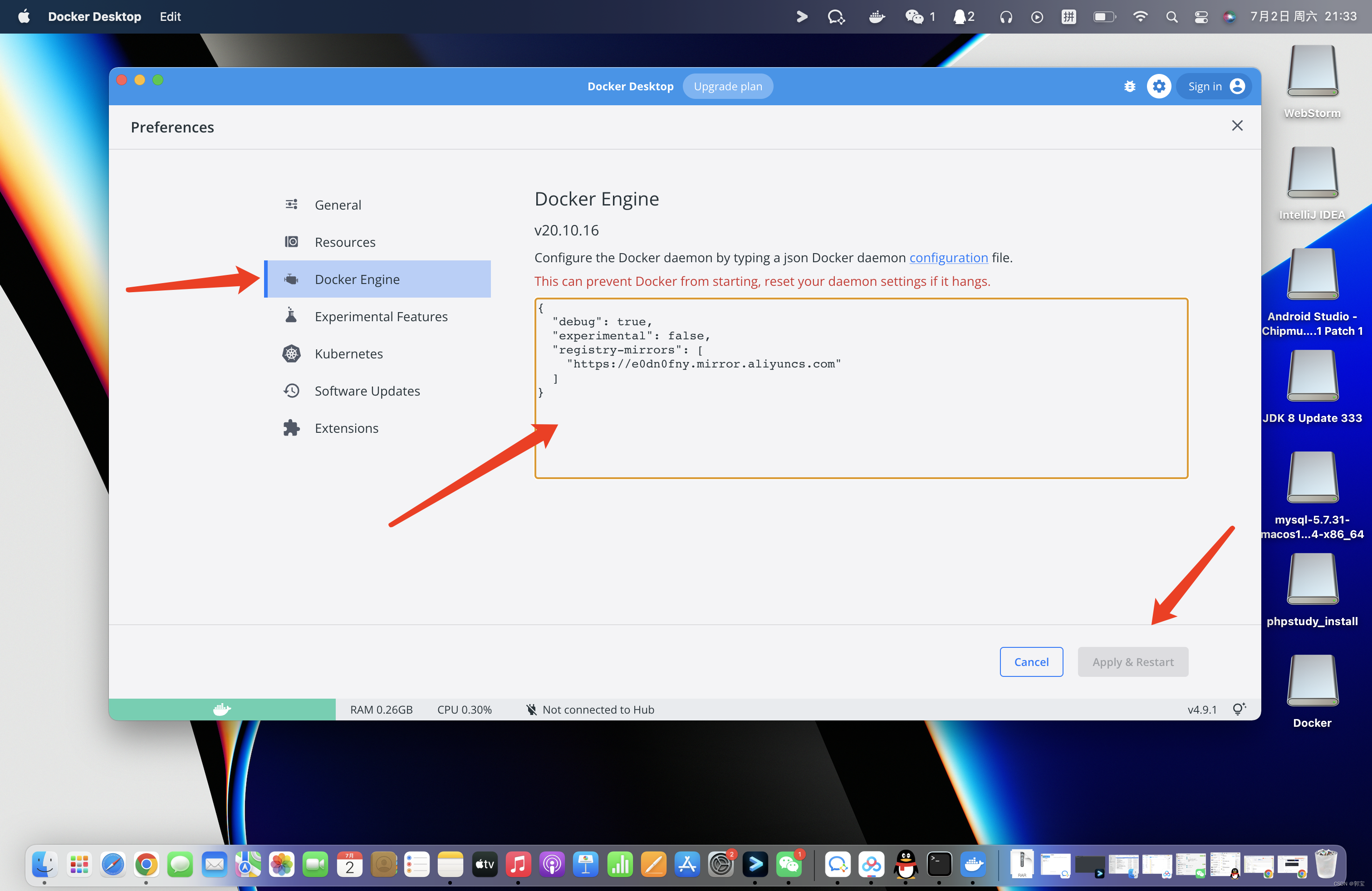The width and height of the screenshot is (1372, 891).
Task: Open Google Chrome from the Dock
Action: pyautogui.click(x=147, y=865)
